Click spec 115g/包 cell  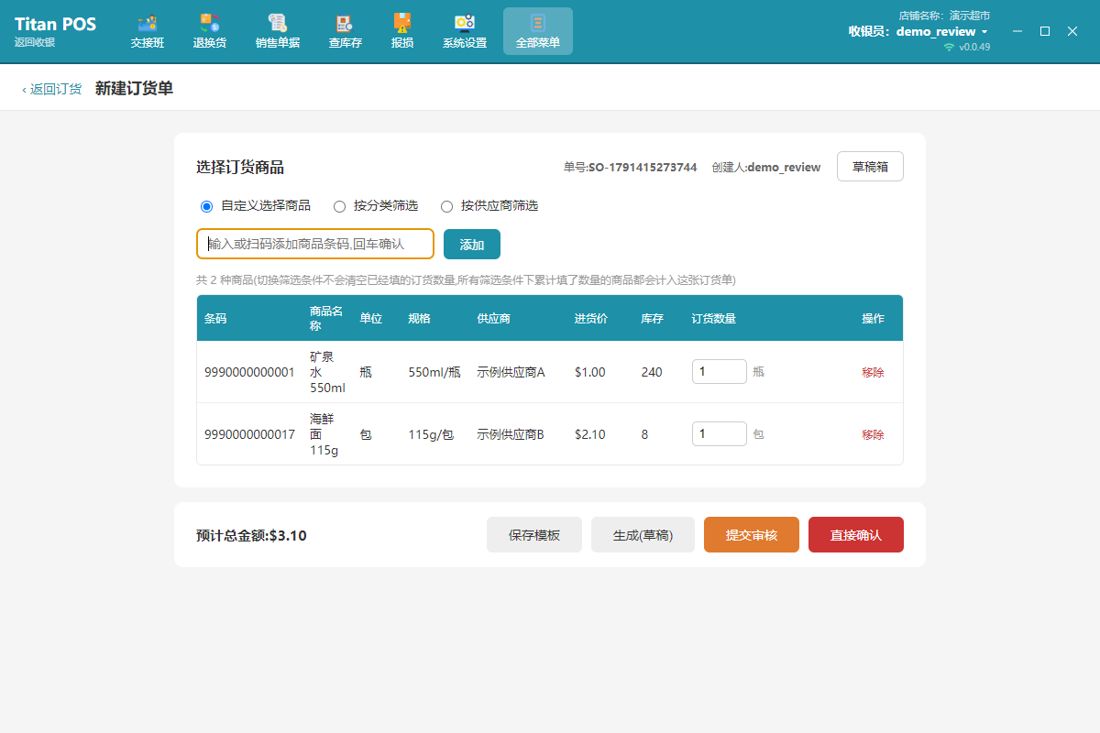tap(431, 434)
